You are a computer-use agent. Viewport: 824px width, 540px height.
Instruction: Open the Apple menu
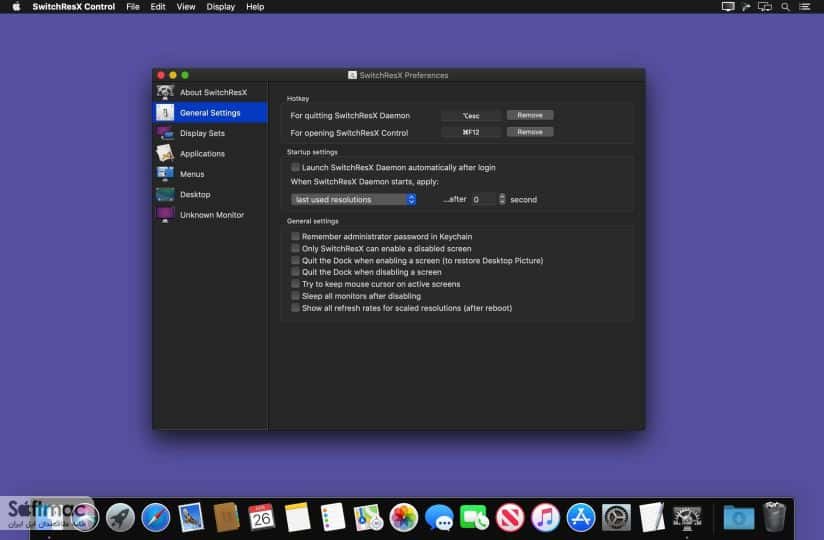point(16,7)
